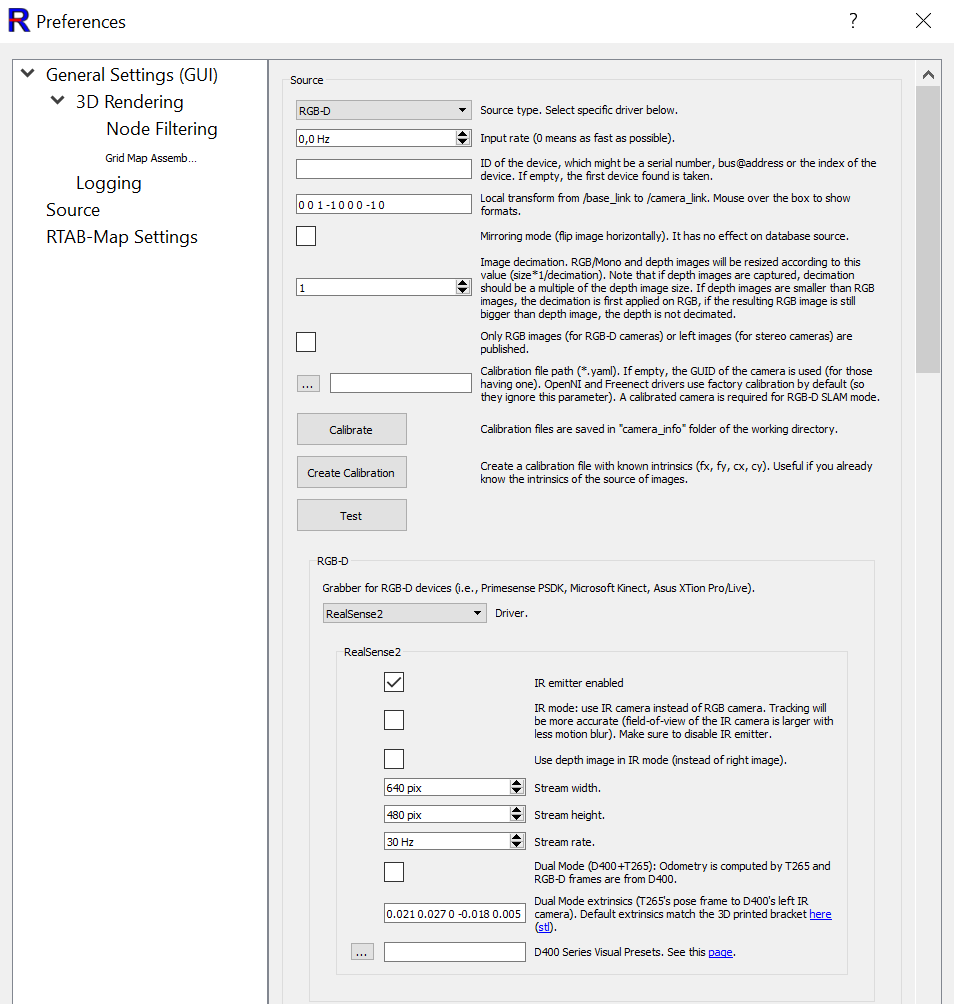Viewport: 954px width, 1004px height.
Task: Increase the Input rate value
Action: click(x=462, y=134)
